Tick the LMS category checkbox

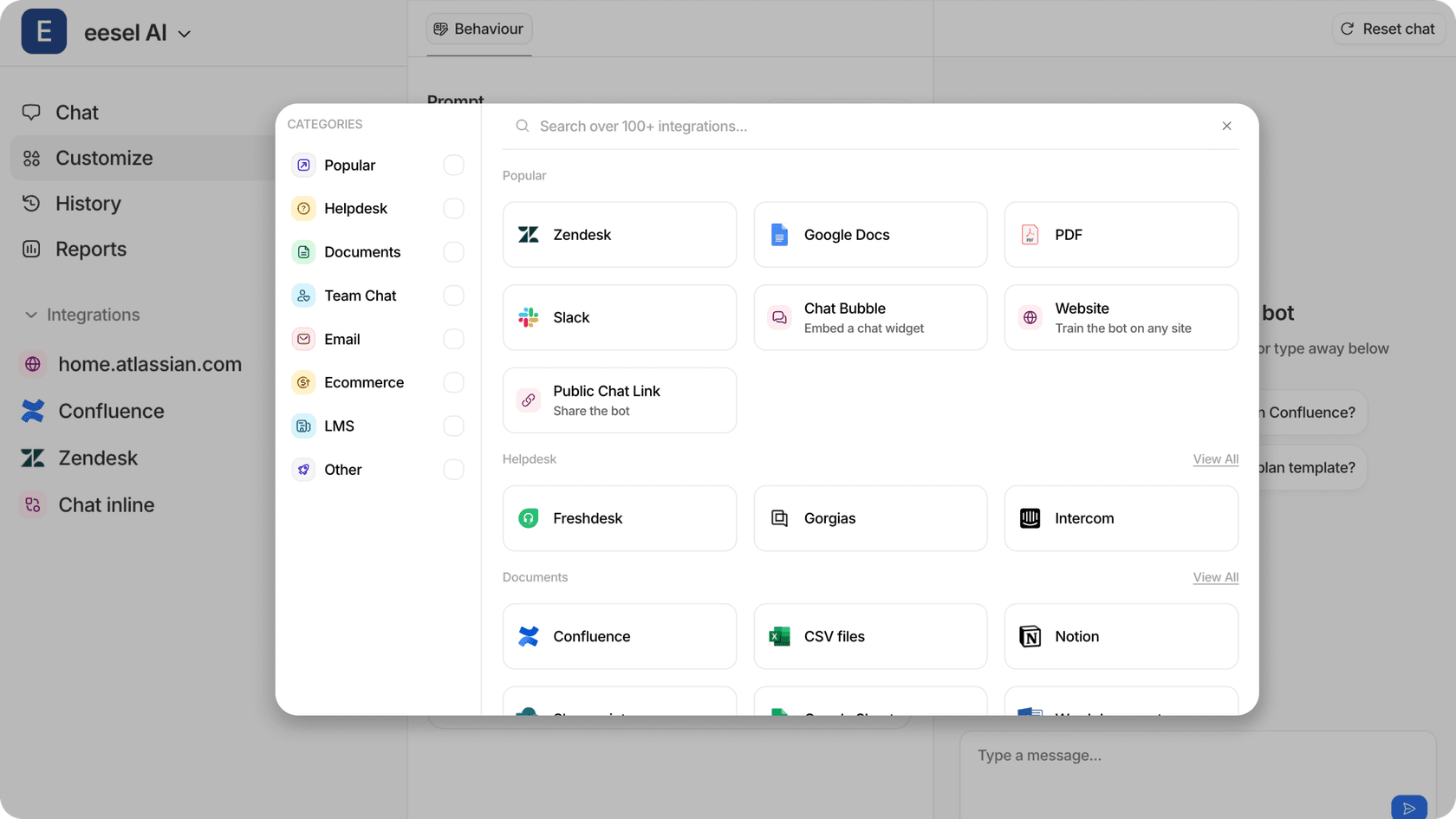[x=453, y=426]
